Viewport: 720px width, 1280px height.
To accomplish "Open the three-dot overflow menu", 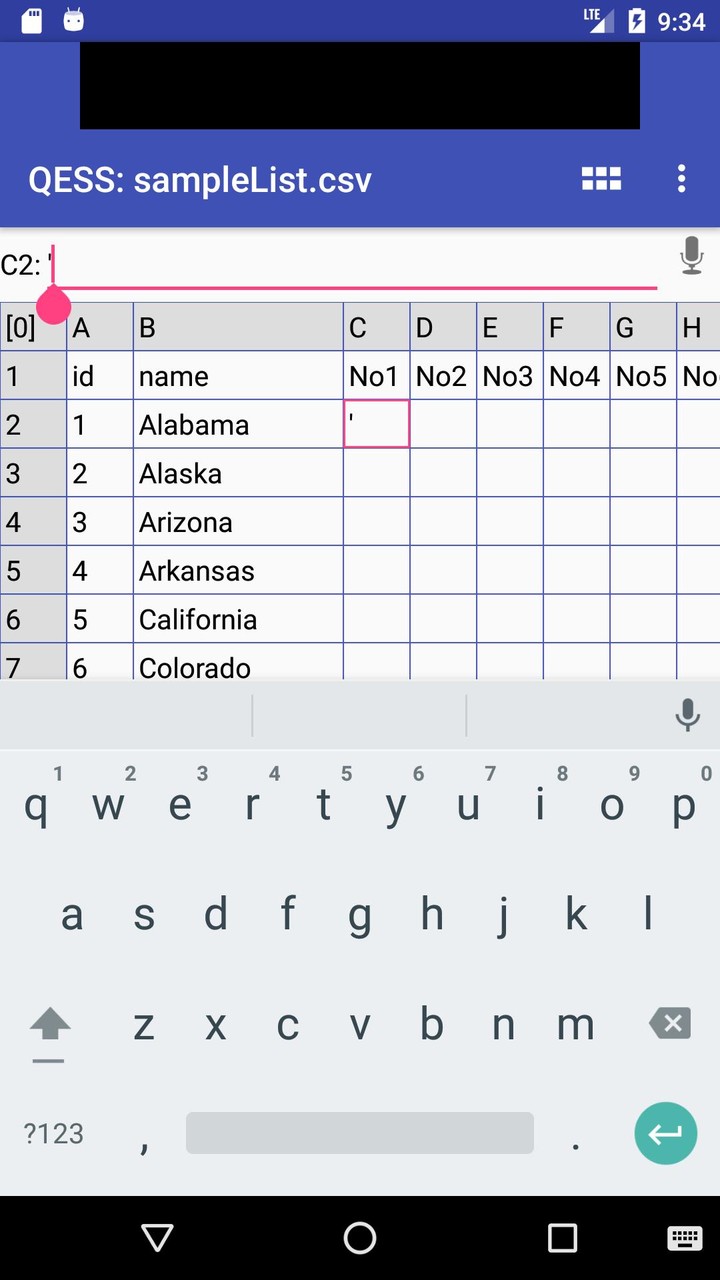I will tap(681, 179).
